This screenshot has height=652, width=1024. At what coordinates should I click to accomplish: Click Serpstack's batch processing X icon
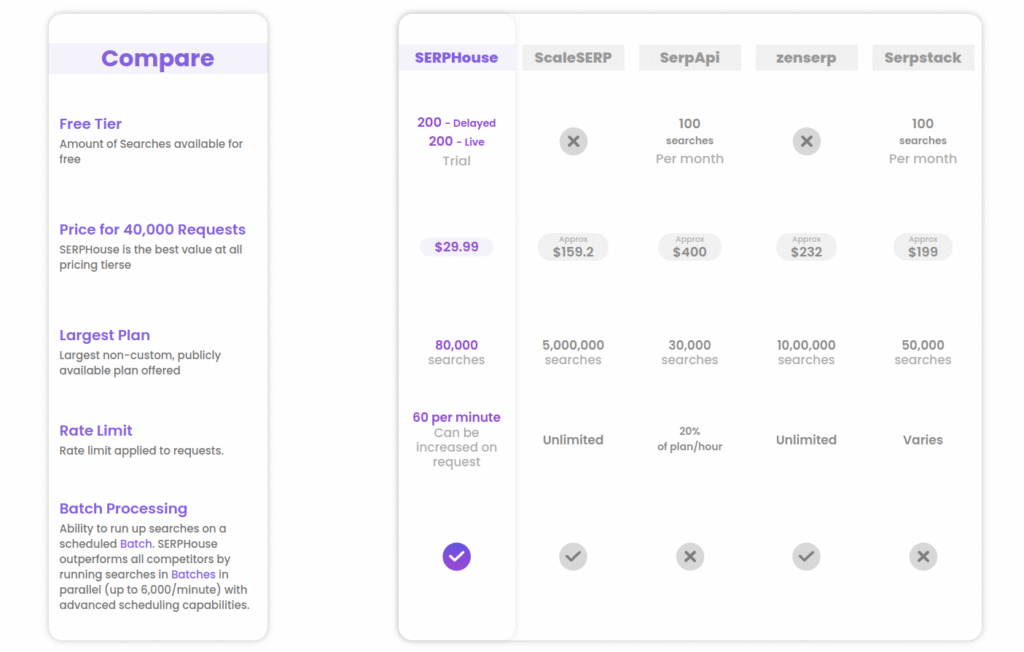point(923,556)
